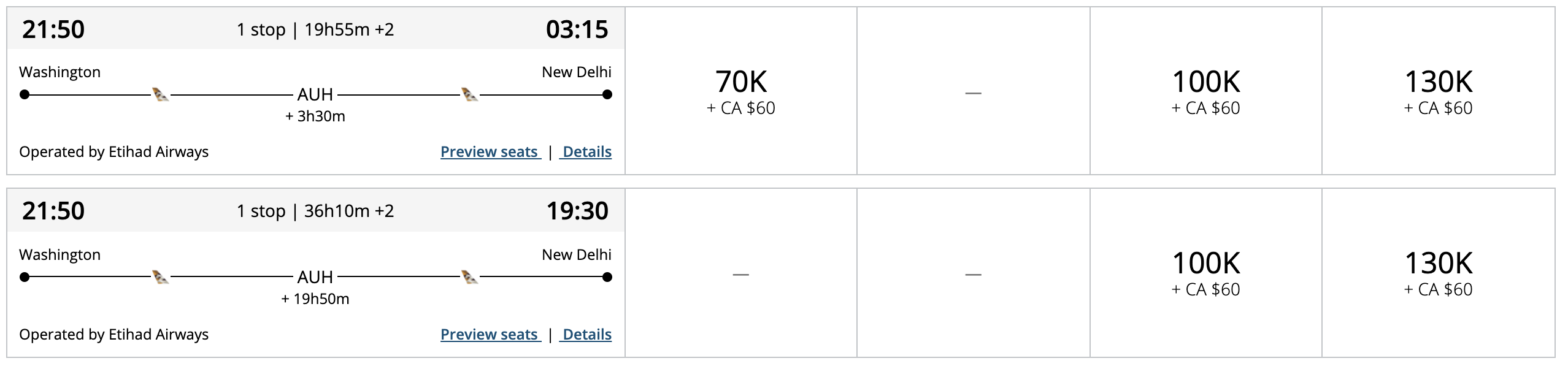
Task: Pick 100K fare on the 36h10m flight
Action: 1205,273
